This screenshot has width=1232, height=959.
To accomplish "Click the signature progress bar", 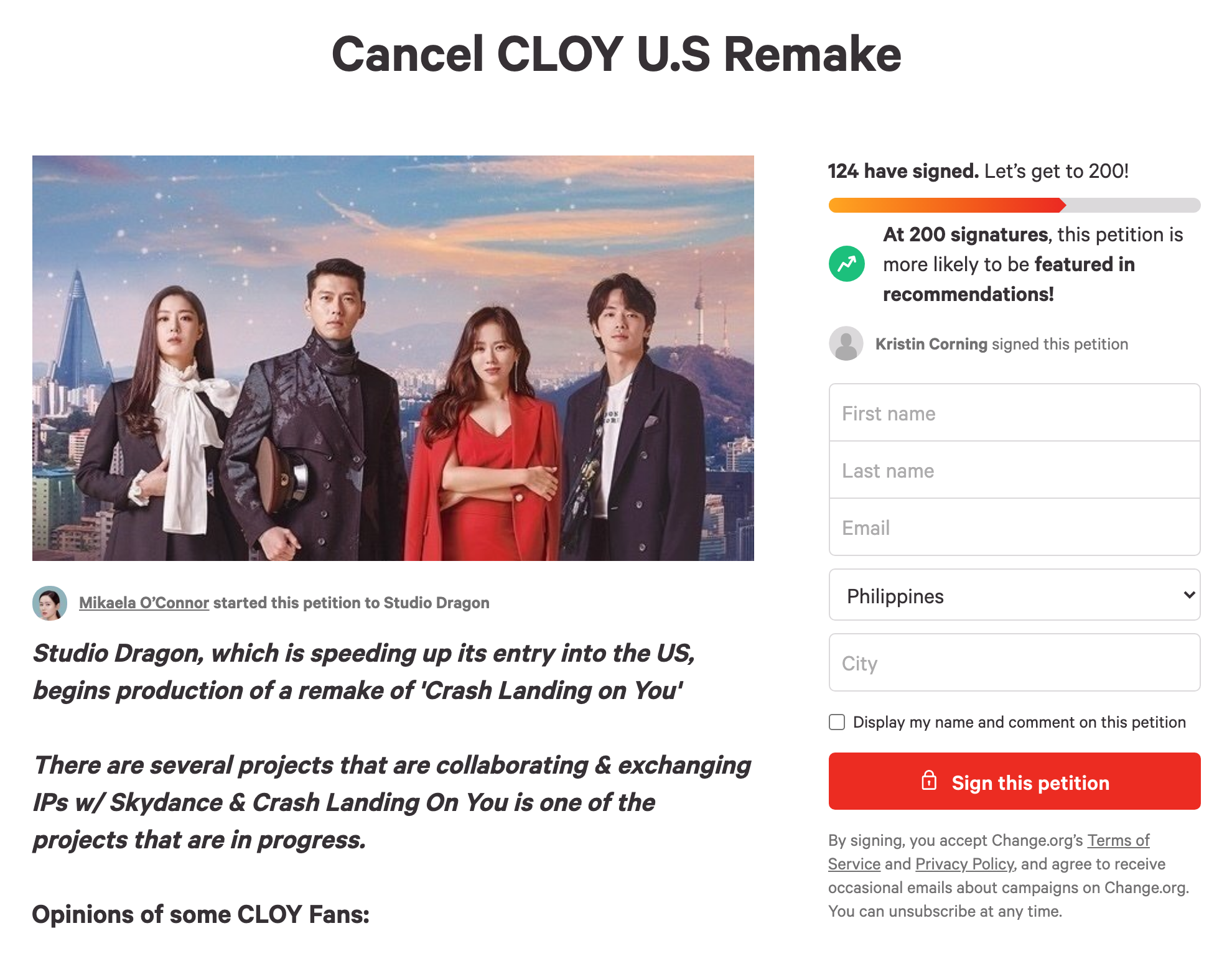I will point(1014,205).
